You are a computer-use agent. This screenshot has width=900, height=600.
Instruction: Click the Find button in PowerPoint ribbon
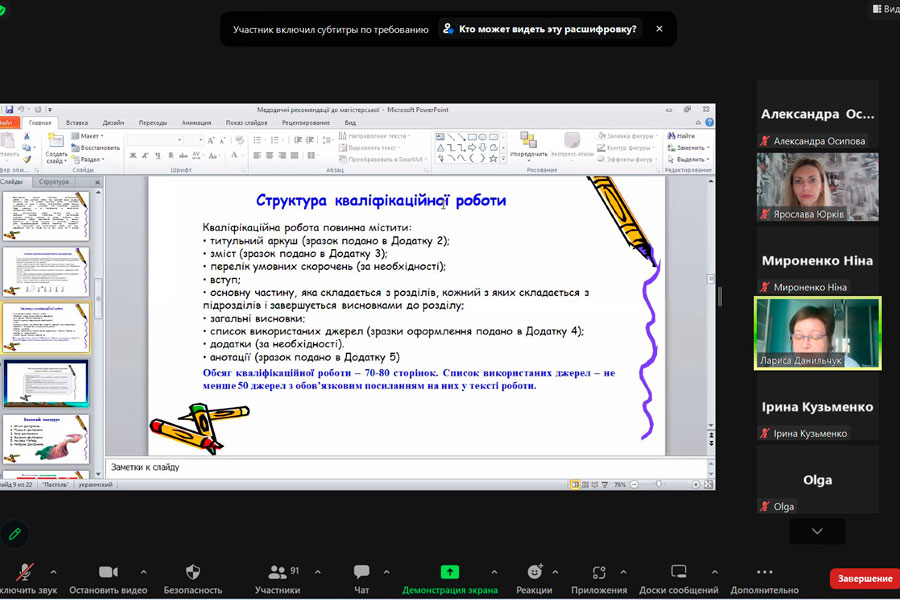click(685, 136)
